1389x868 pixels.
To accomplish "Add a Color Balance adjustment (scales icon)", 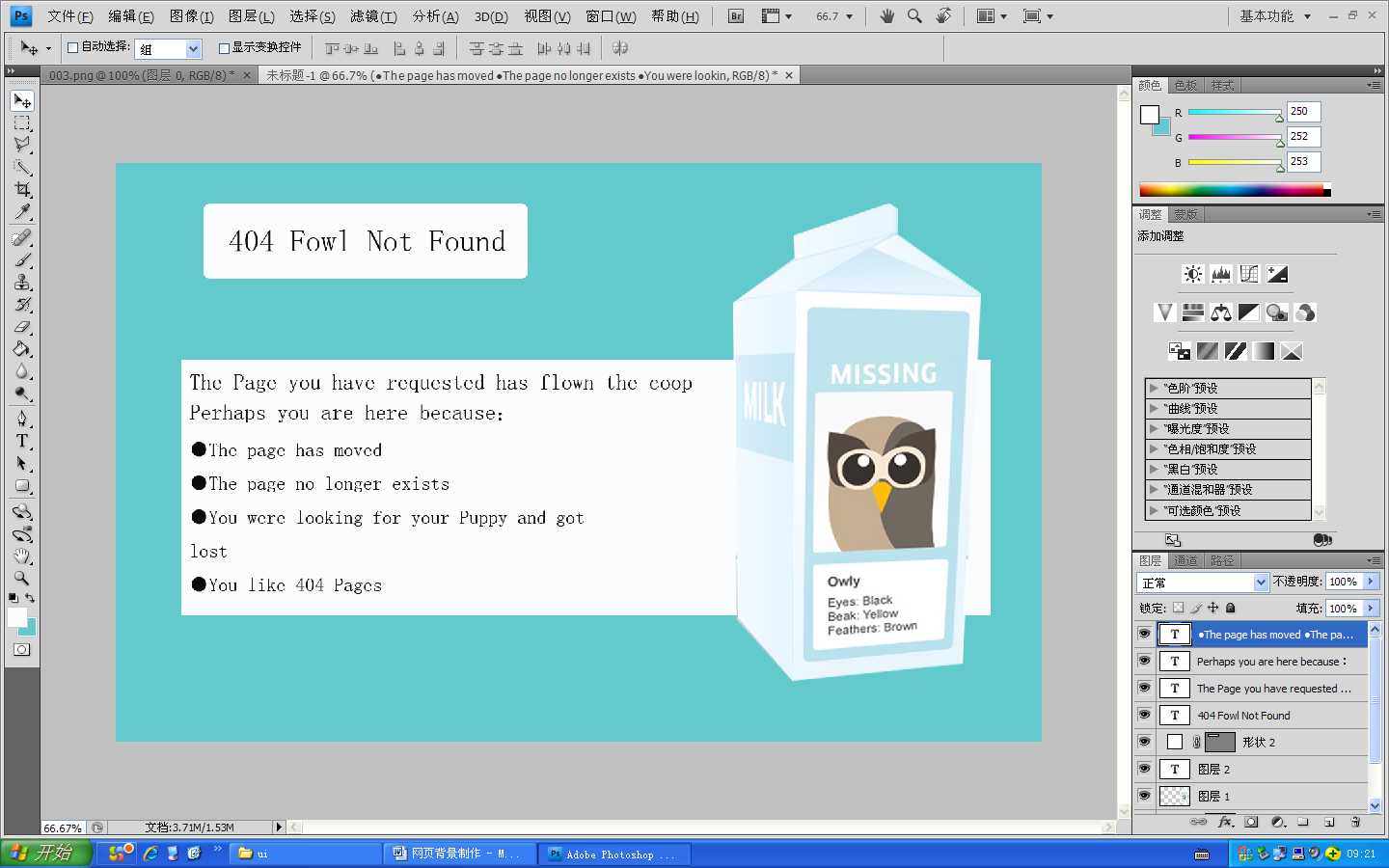I will 1221,312.
